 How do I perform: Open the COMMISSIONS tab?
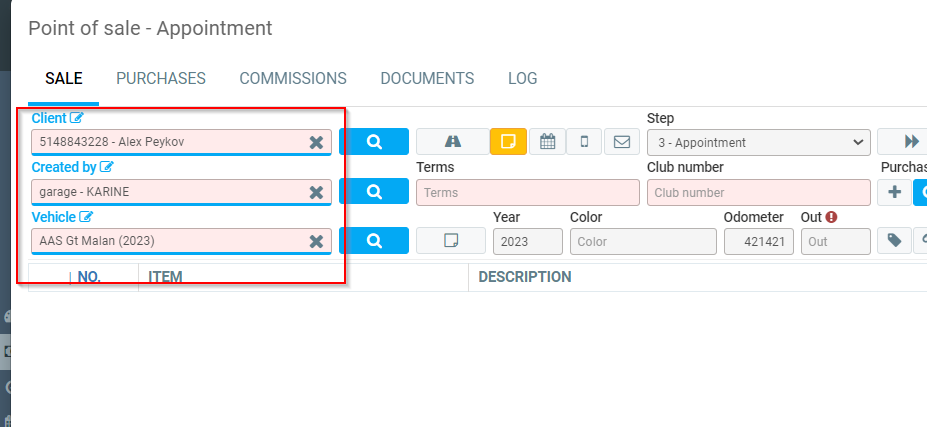[x=293, y=78]
